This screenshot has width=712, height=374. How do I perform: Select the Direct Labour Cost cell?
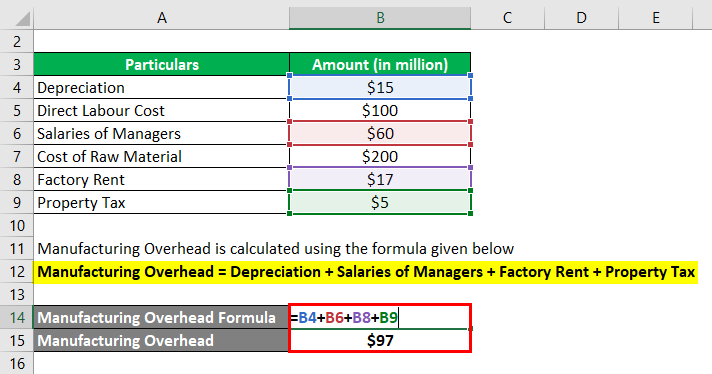click(162, 110)
